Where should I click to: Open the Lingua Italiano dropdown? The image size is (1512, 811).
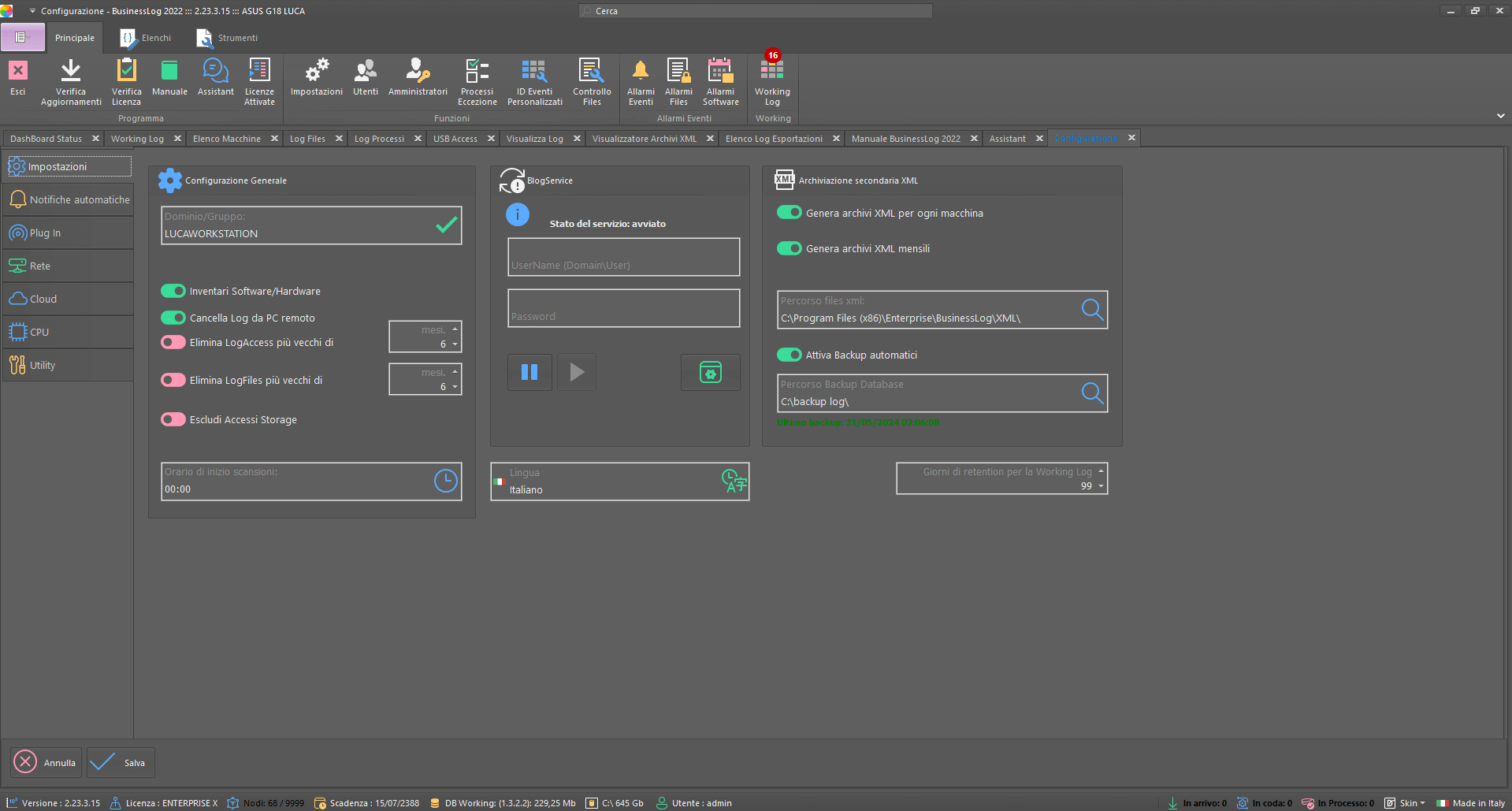pyautogui.click(x=619, y=482)
